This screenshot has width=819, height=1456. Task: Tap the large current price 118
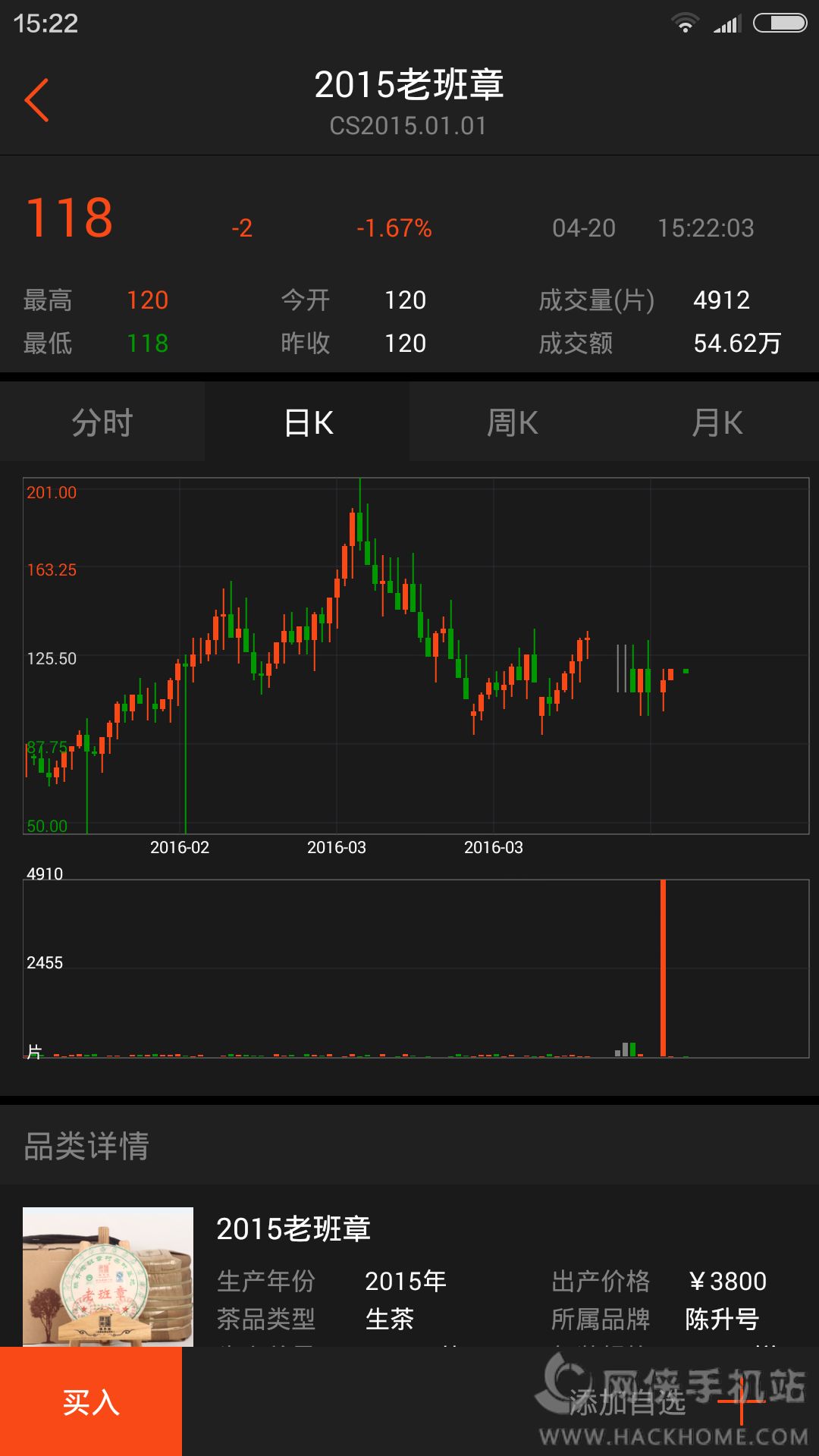70,219
